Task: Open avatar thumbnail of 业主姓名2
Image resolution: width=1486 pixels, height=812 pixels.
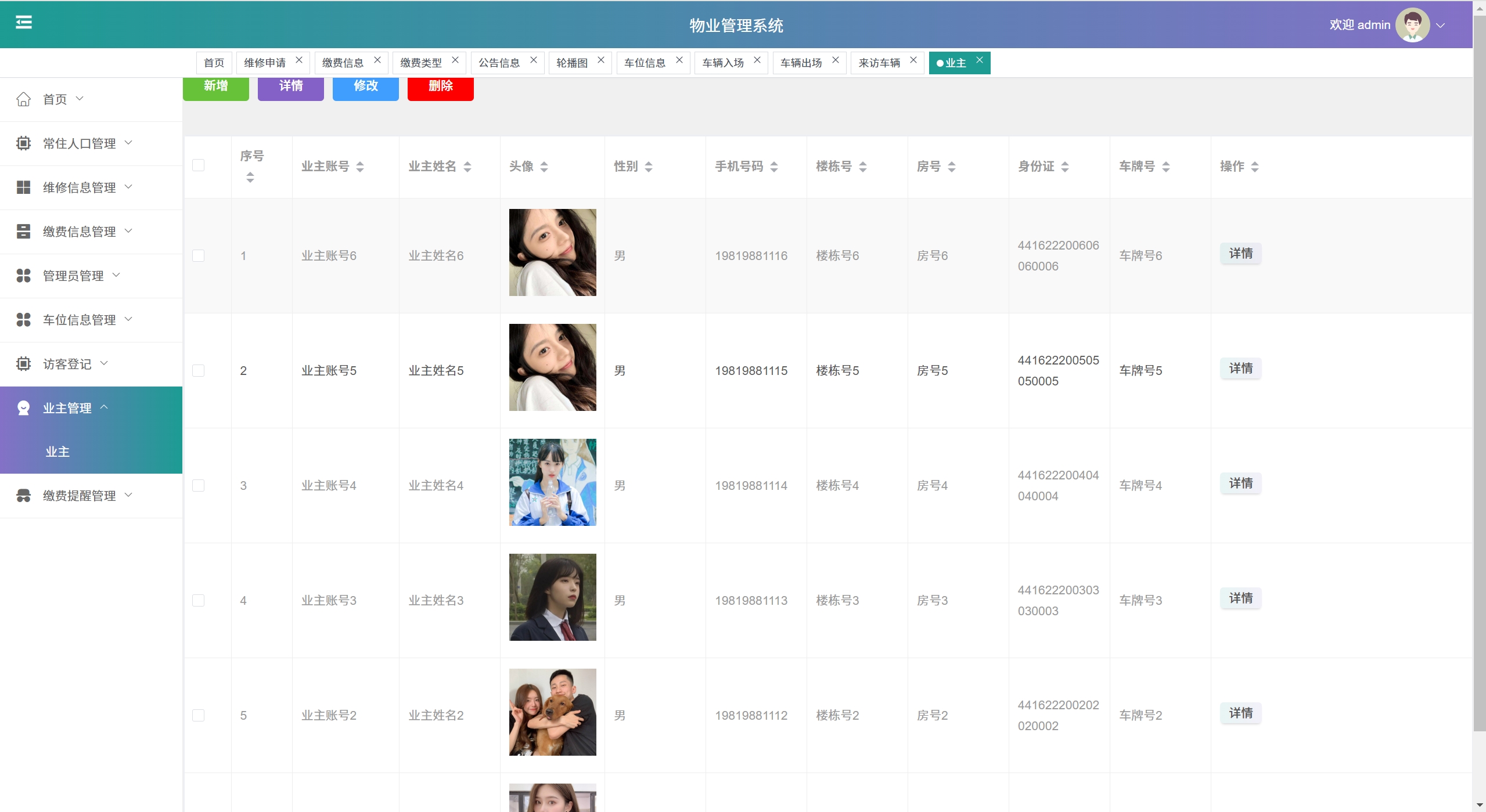Action: coord(552,712)
